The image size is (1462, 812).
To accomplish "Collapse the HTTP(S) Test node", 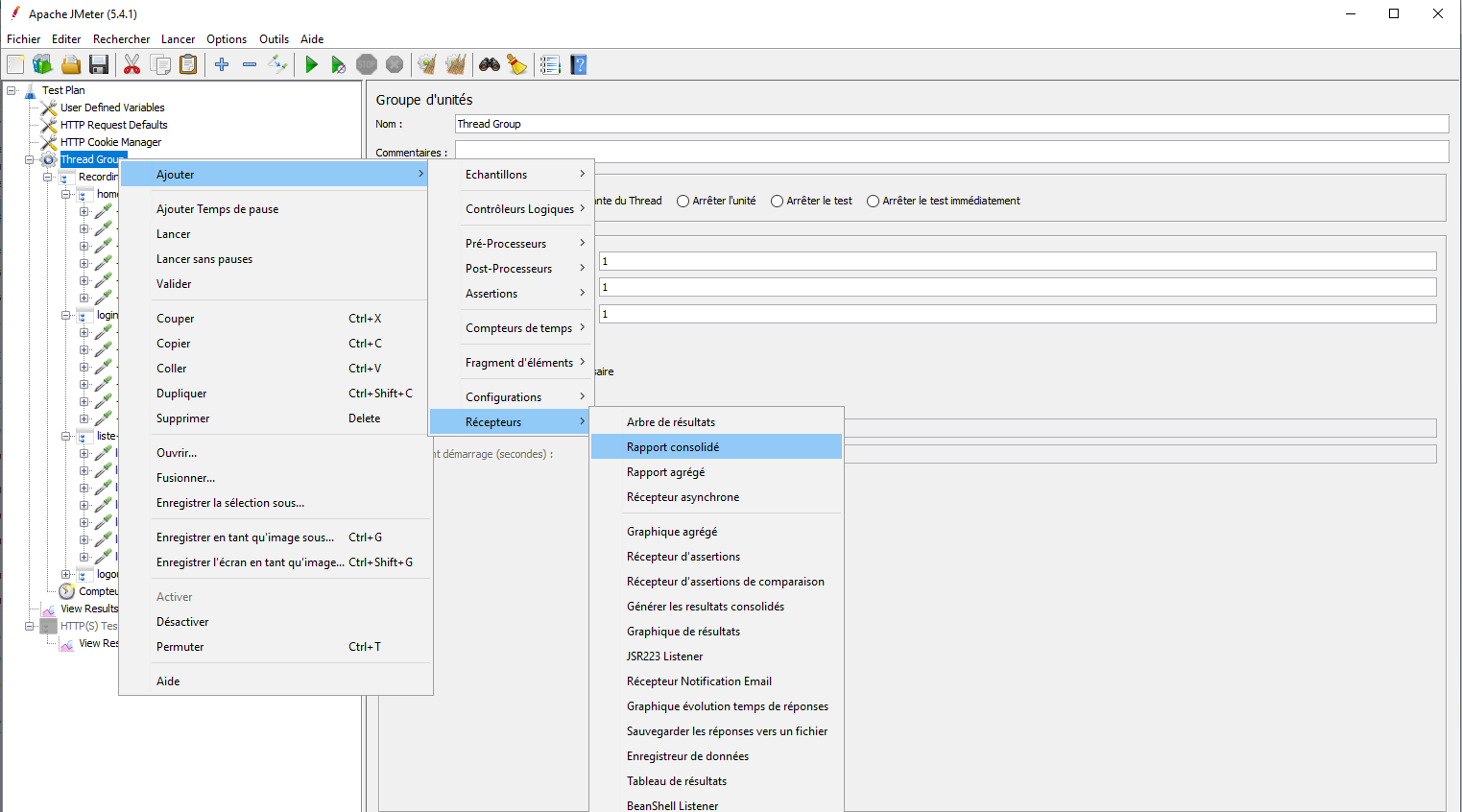I will click(30, 626).
